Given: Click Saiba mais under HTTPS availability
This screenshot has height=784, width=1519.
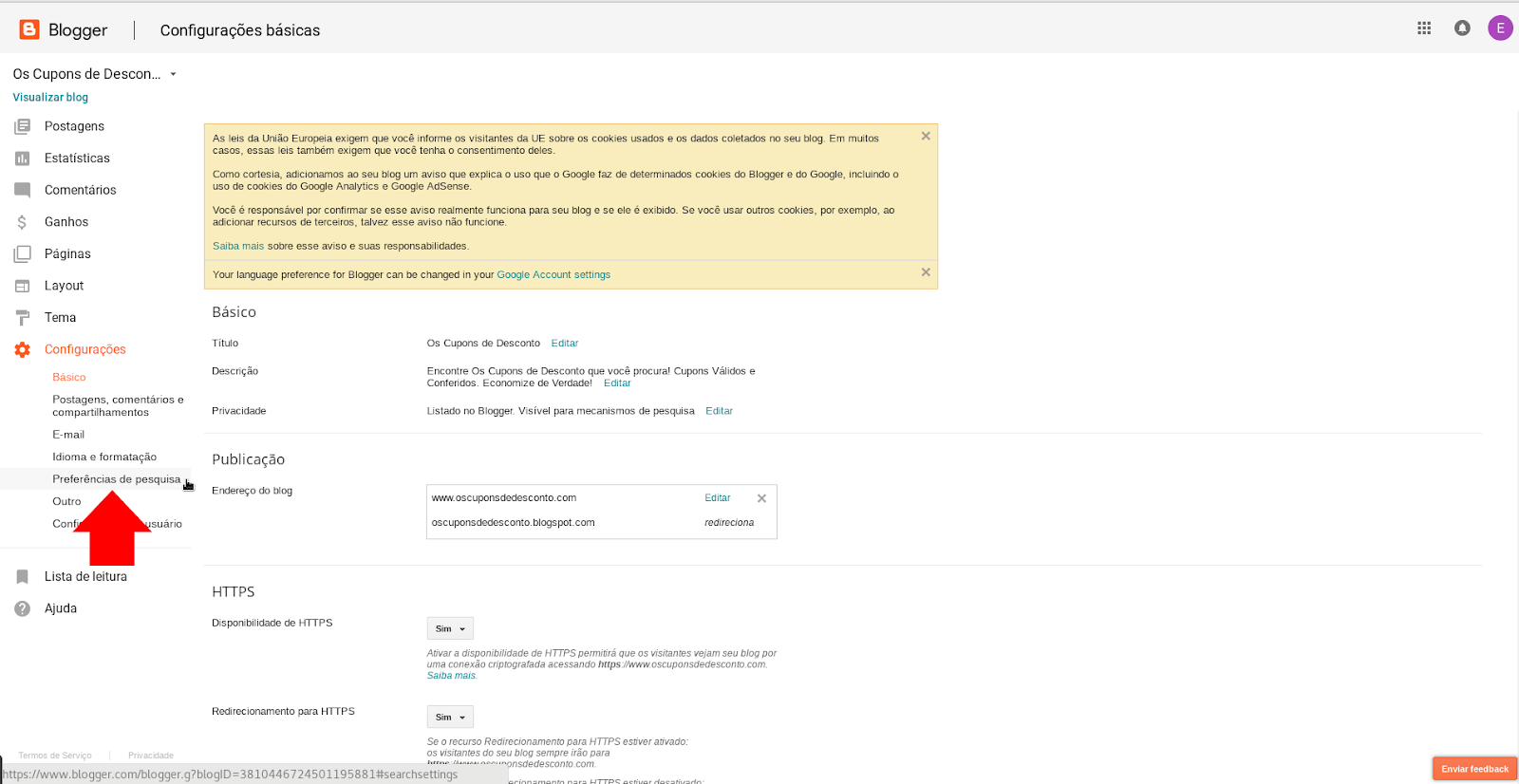Looking at the screenshot, I should 451,676.
